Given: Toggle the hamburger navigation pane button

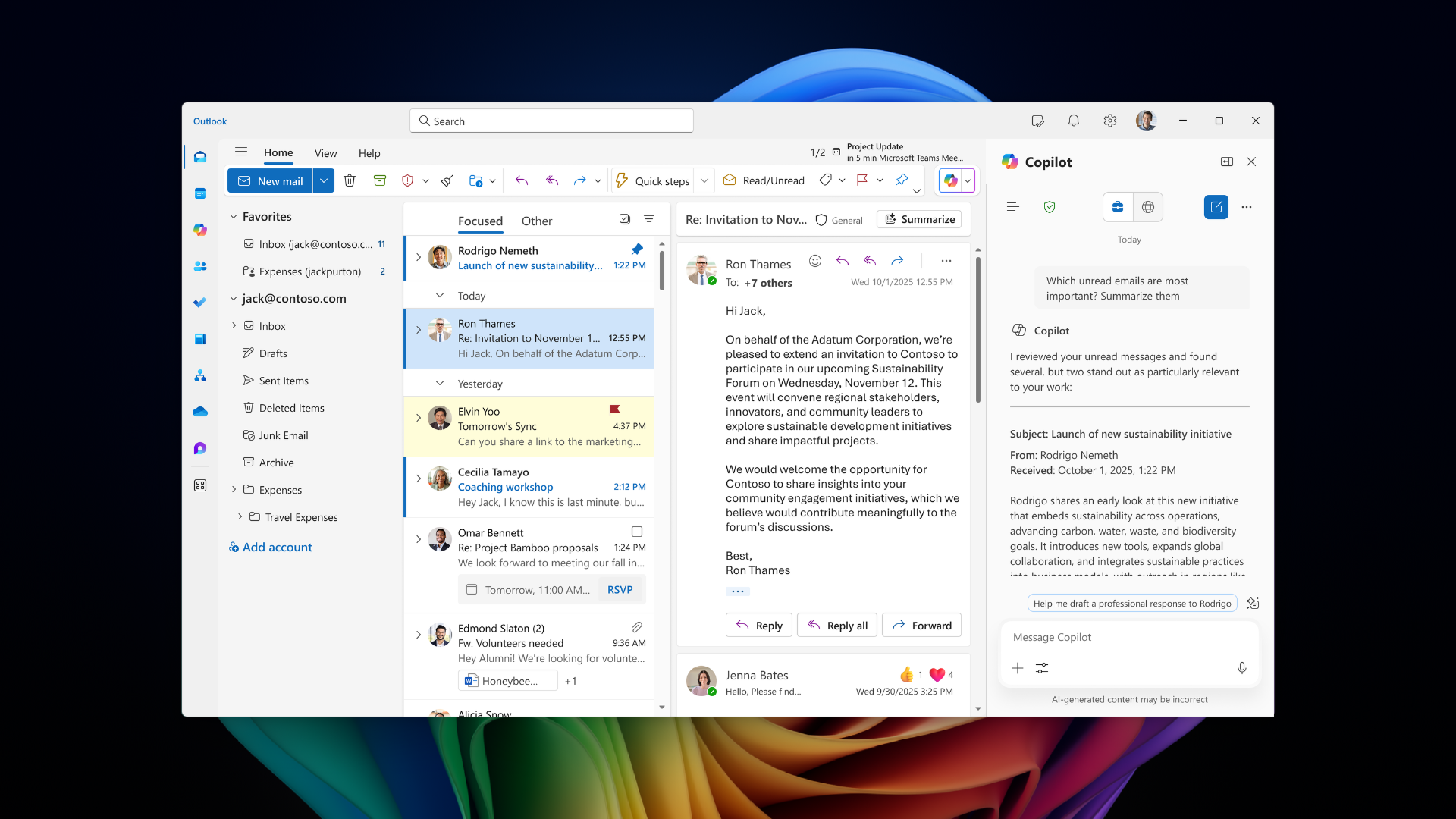Looking at the screenshot, I should coord(241,152).
